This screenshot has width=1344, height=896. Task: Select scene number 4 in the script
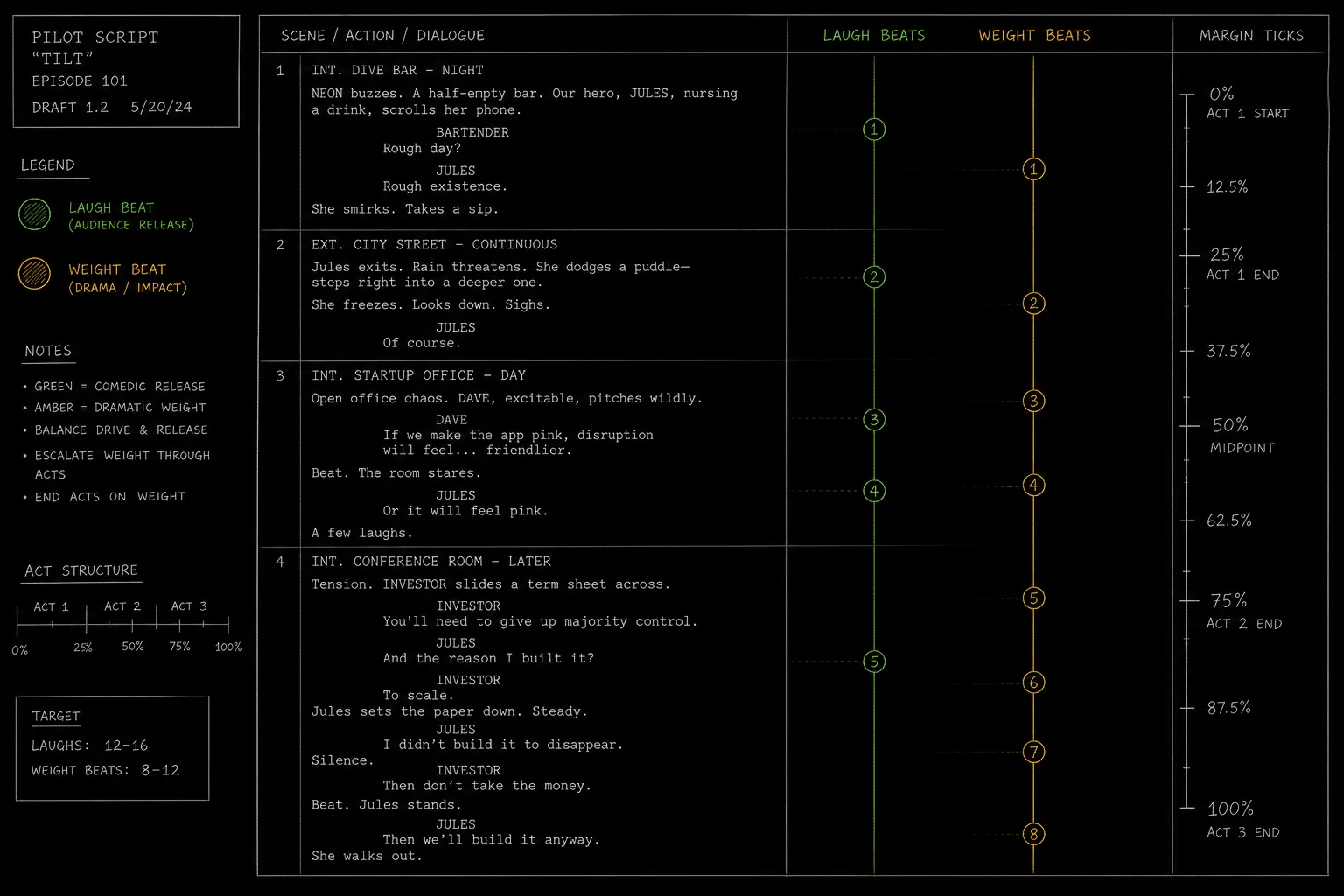(280, 562)
